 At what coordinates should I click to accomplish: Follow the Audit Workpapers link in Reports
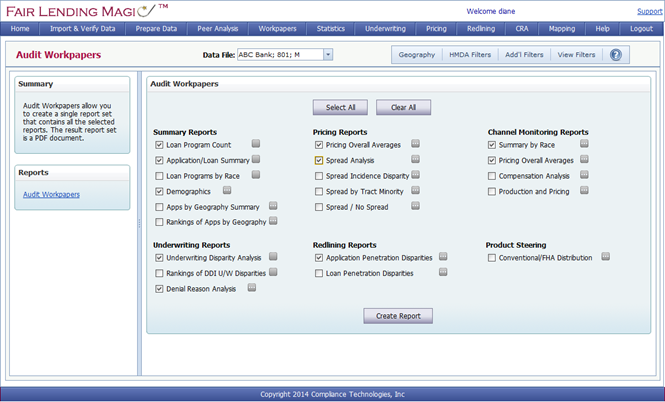(51, 194)
